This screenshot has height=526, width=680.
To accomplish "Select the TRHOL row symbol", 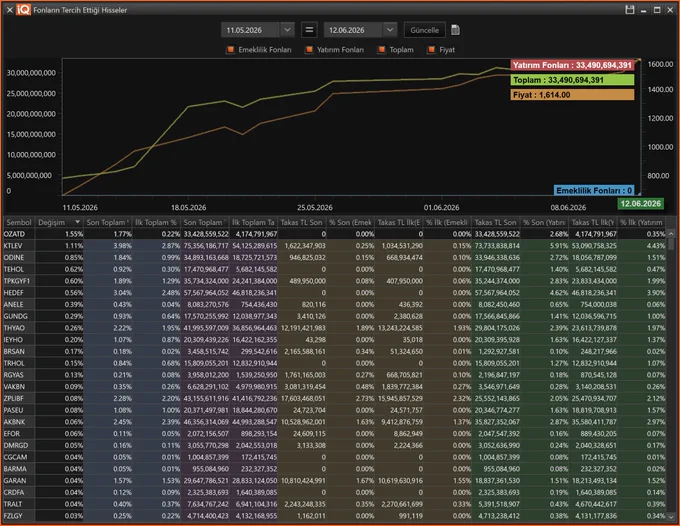I will 14,363.
